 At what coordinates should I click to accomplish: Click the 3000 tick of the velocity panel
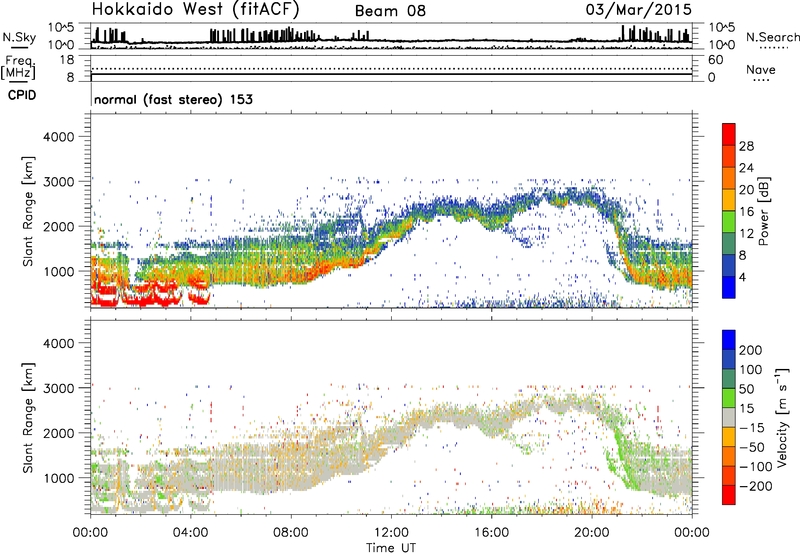click(x=59, y=388)
